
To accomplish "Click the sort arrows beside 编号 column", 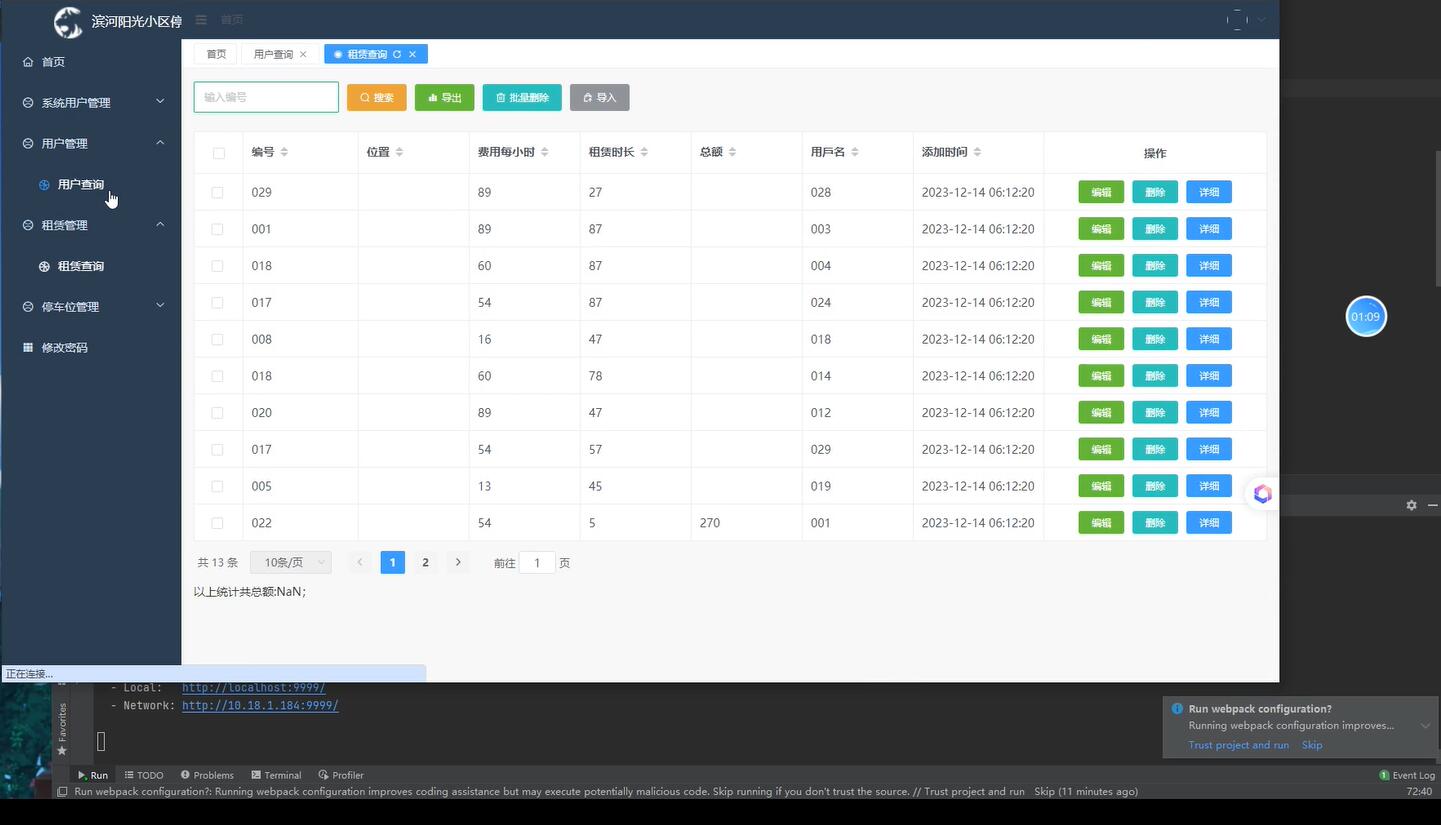I will tap(284, 152).
